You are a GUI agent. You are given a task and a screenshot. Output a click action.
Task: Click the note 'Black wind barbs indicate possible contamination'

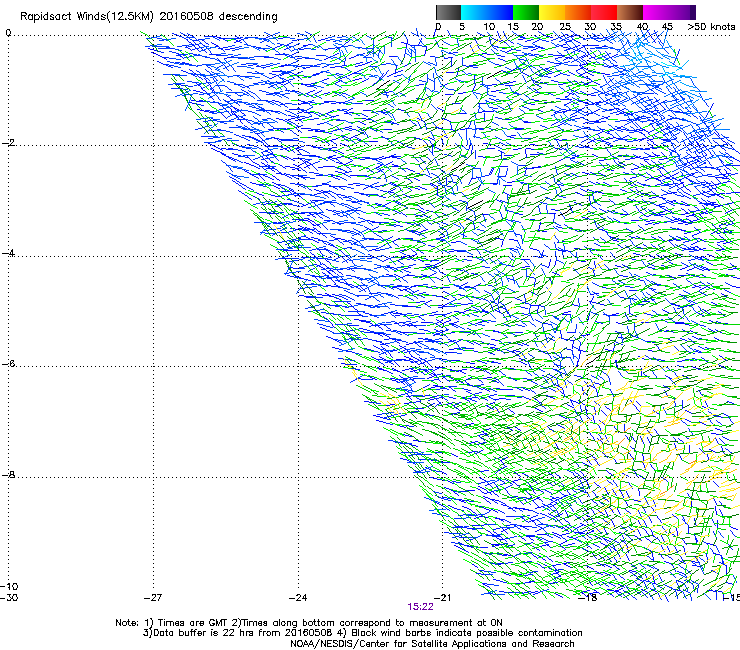467,633
